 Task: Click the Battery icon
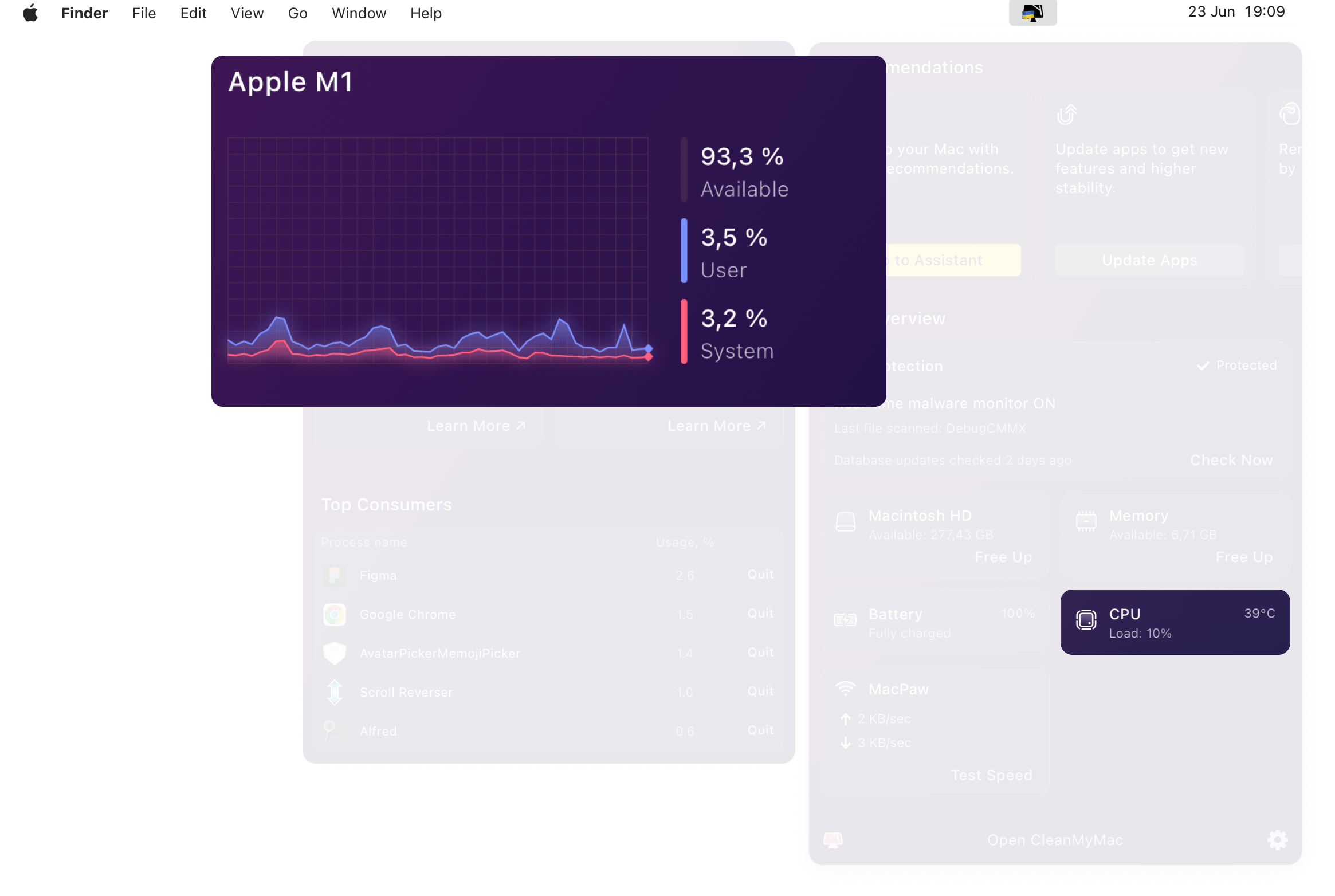click(x=846, y=620)
